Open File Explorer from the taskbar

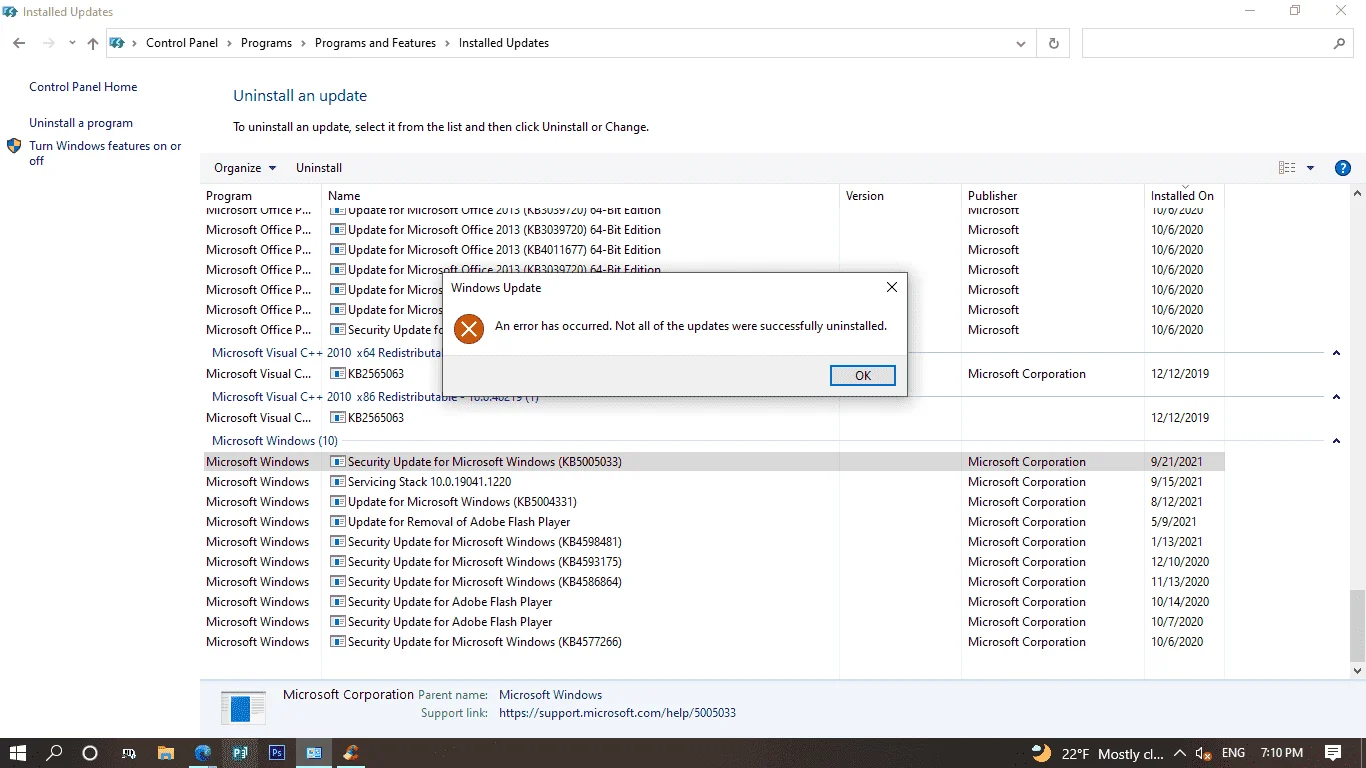point(166,753)
